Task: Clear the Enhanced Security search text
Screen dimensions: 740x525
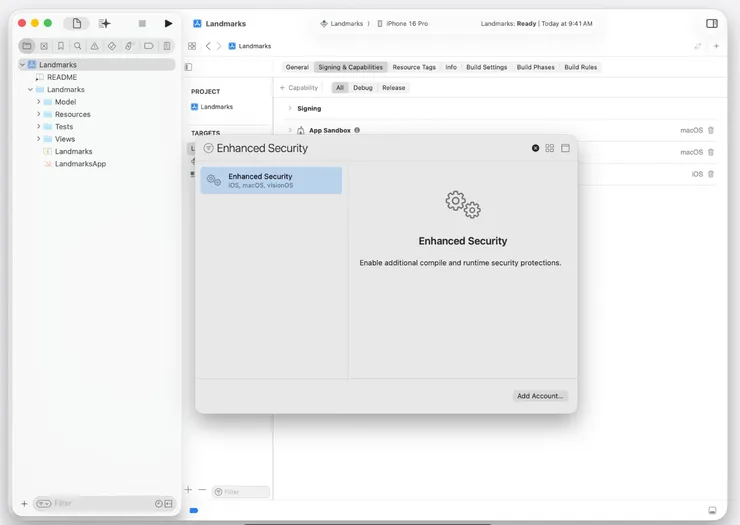Action: (x=535, y=148)
